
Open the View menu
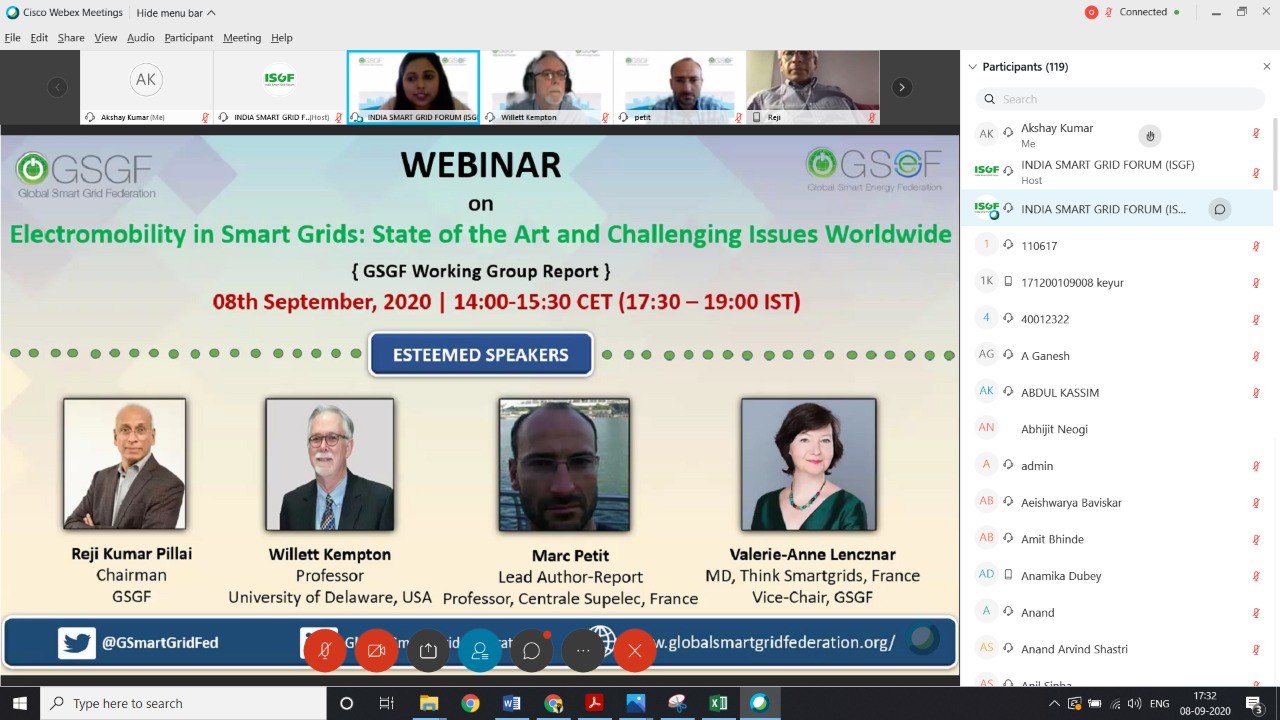106,38
